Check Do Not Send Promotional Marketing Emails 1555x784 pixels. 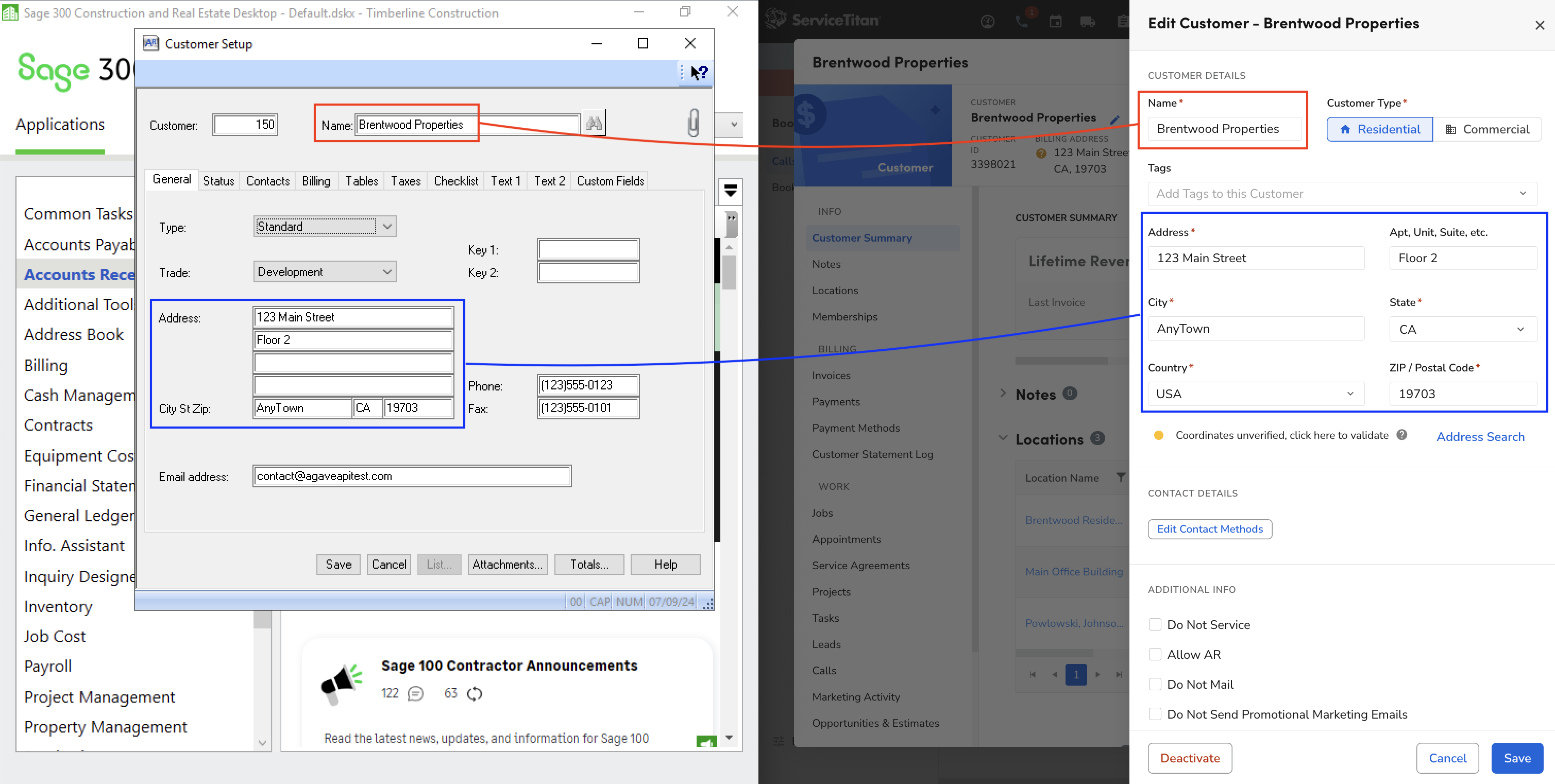(x=1154, y=713)
